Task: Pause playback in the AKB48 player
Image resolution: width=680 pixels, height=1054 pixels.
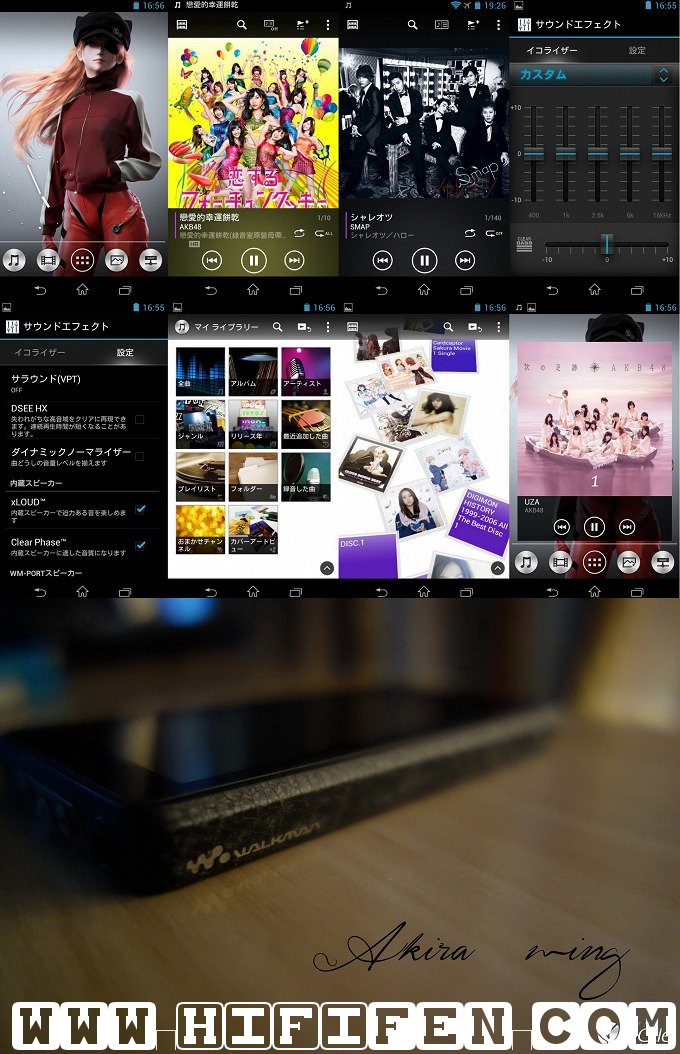Action: click(x=253, y=260)
